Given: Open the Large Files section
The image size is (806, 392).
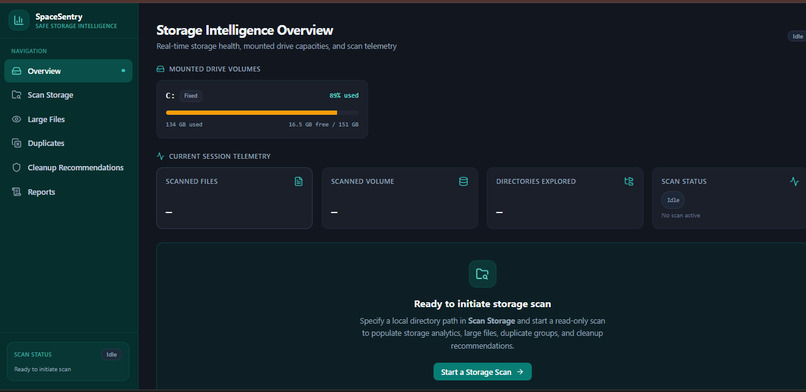Looking at the screenshot, I should click(x=68, y=119).
